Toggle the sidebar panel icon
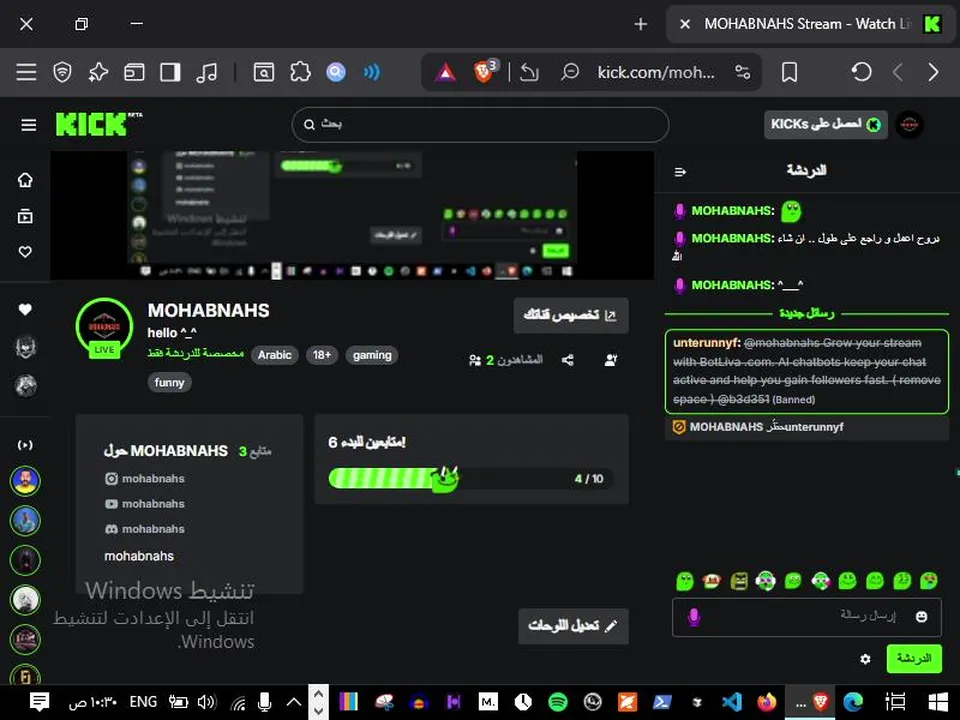960x720 pixels. [170, 72]
